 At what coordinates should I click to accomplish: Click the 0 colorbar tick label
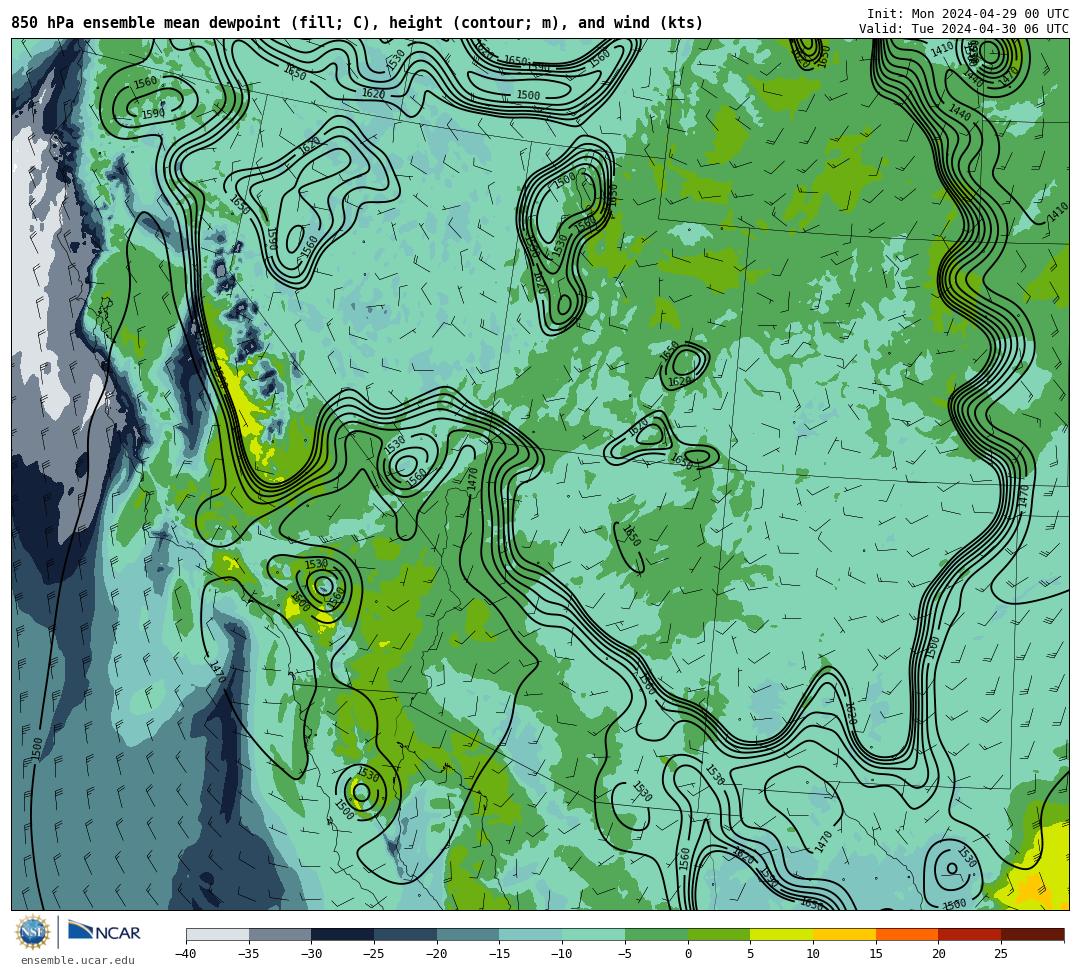[x=688, y=954]
